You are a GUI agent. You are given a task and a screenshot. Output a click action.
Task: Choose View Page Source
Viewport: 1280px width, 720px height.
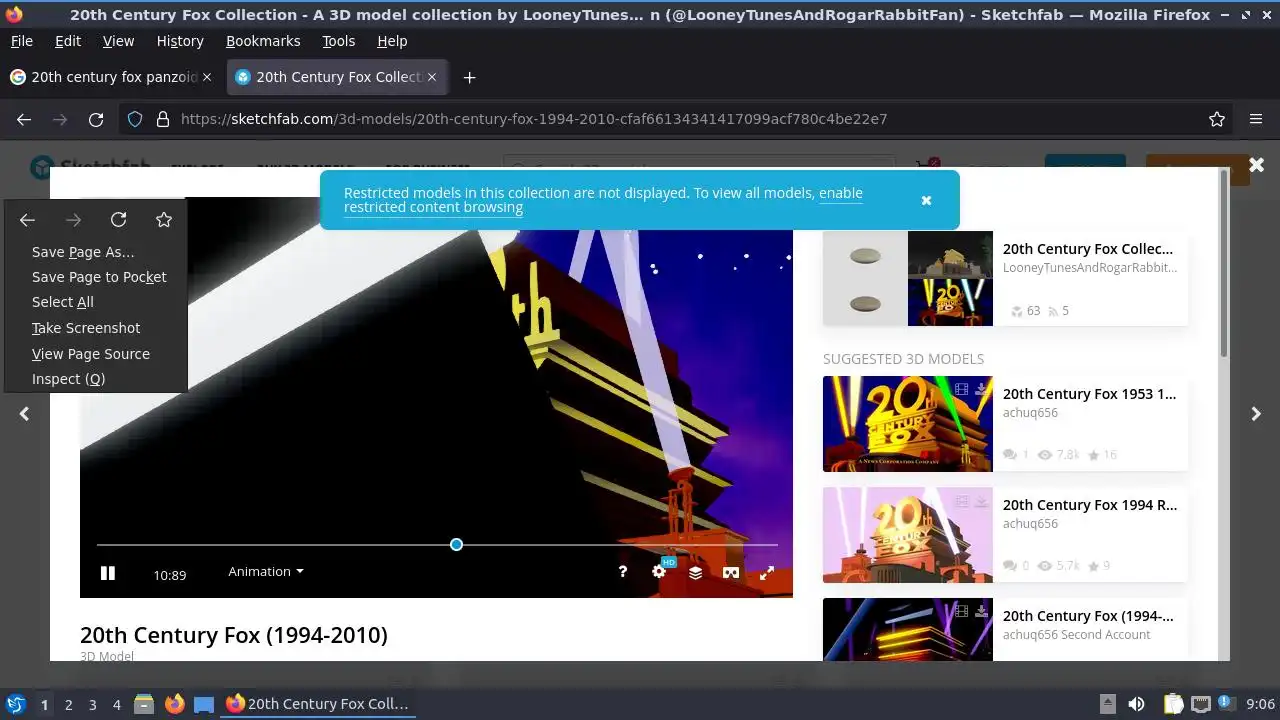(x=96, y=354)
